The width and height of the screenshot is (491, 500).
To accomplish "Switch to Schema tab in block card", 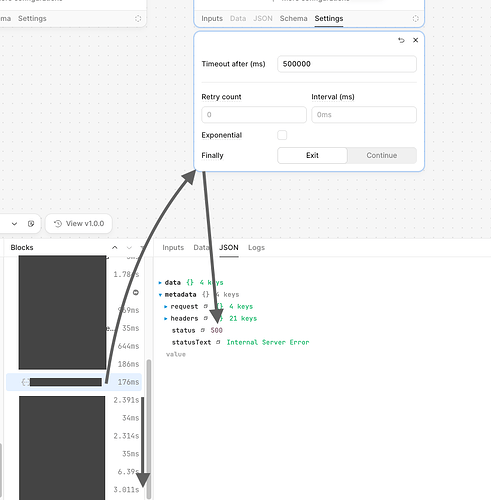I will point(294,19).
